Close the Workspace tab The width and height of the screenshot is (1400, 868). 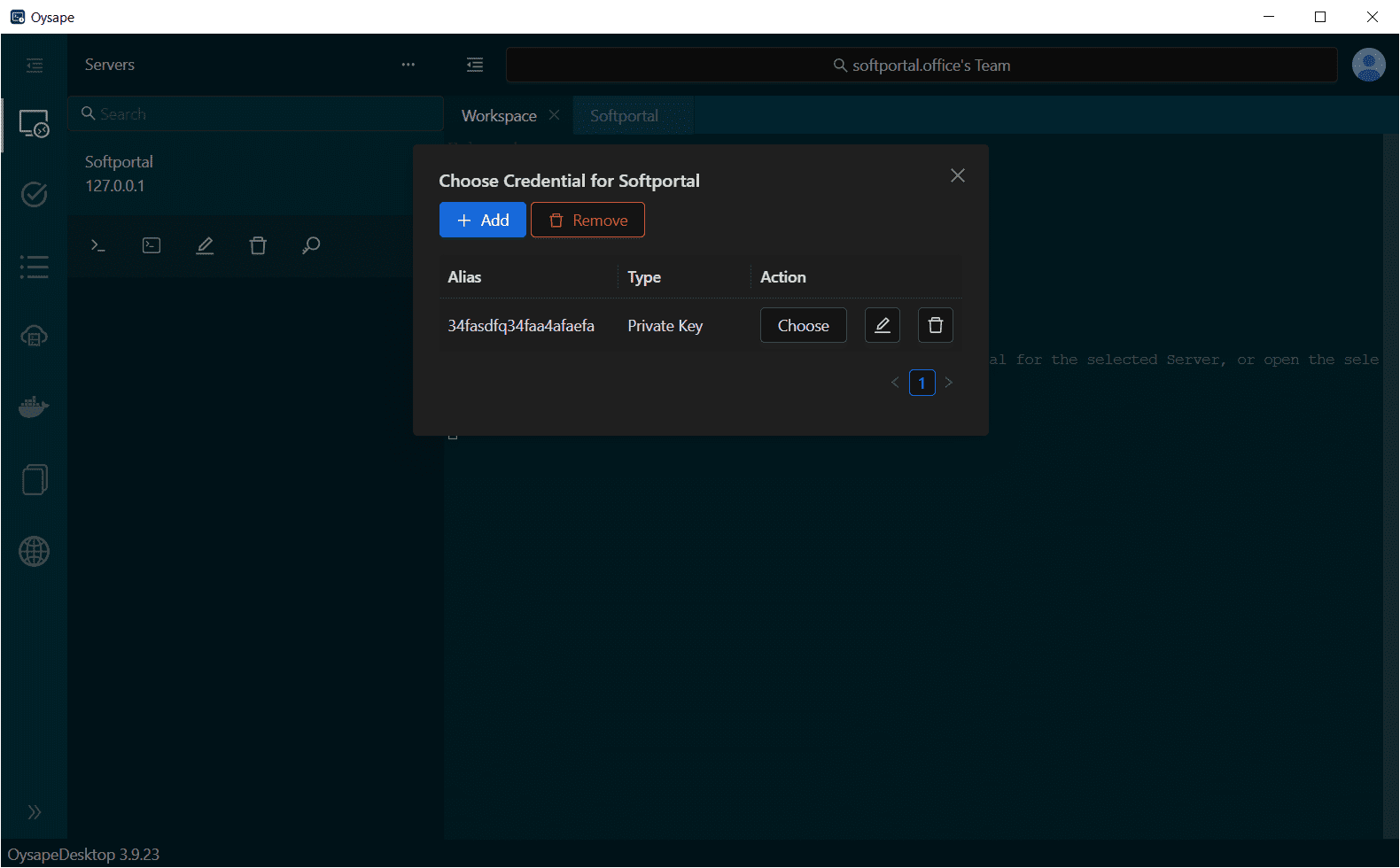click(554, 115)
